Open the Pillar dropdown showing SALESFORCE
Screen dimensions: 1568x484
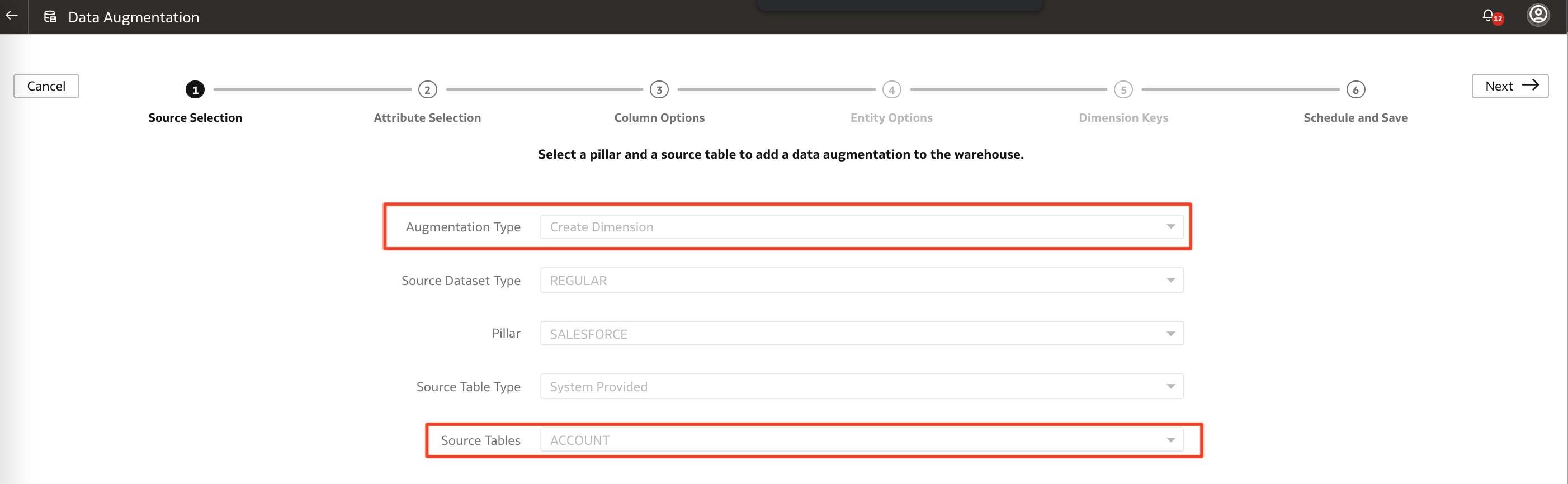point(862,333)
